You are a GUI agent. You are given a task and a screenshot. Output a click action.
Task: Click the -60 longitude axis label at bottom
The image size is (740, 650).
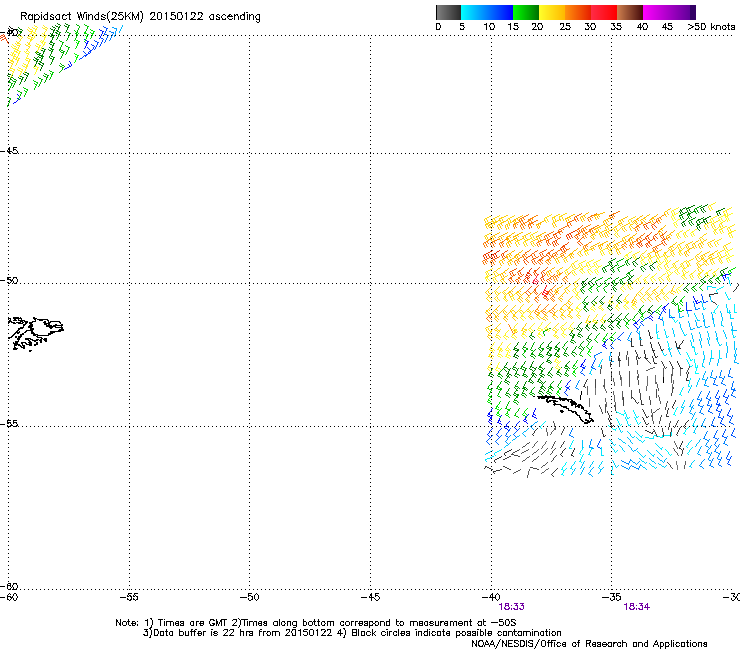point(8,597)
